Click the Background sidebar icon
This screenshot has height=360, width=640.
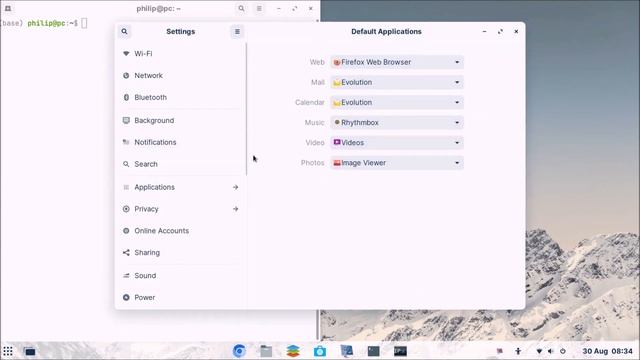tap(126, 120)
